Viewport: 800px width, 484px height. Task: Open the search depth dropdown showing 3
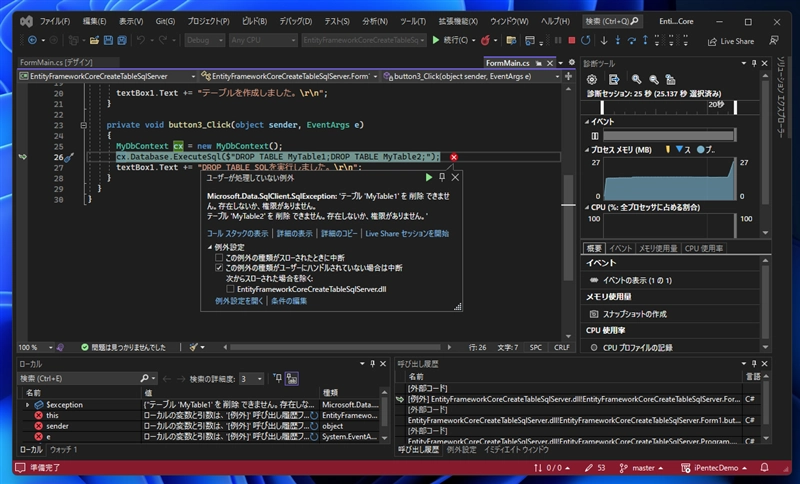click(x=251, y=378)
